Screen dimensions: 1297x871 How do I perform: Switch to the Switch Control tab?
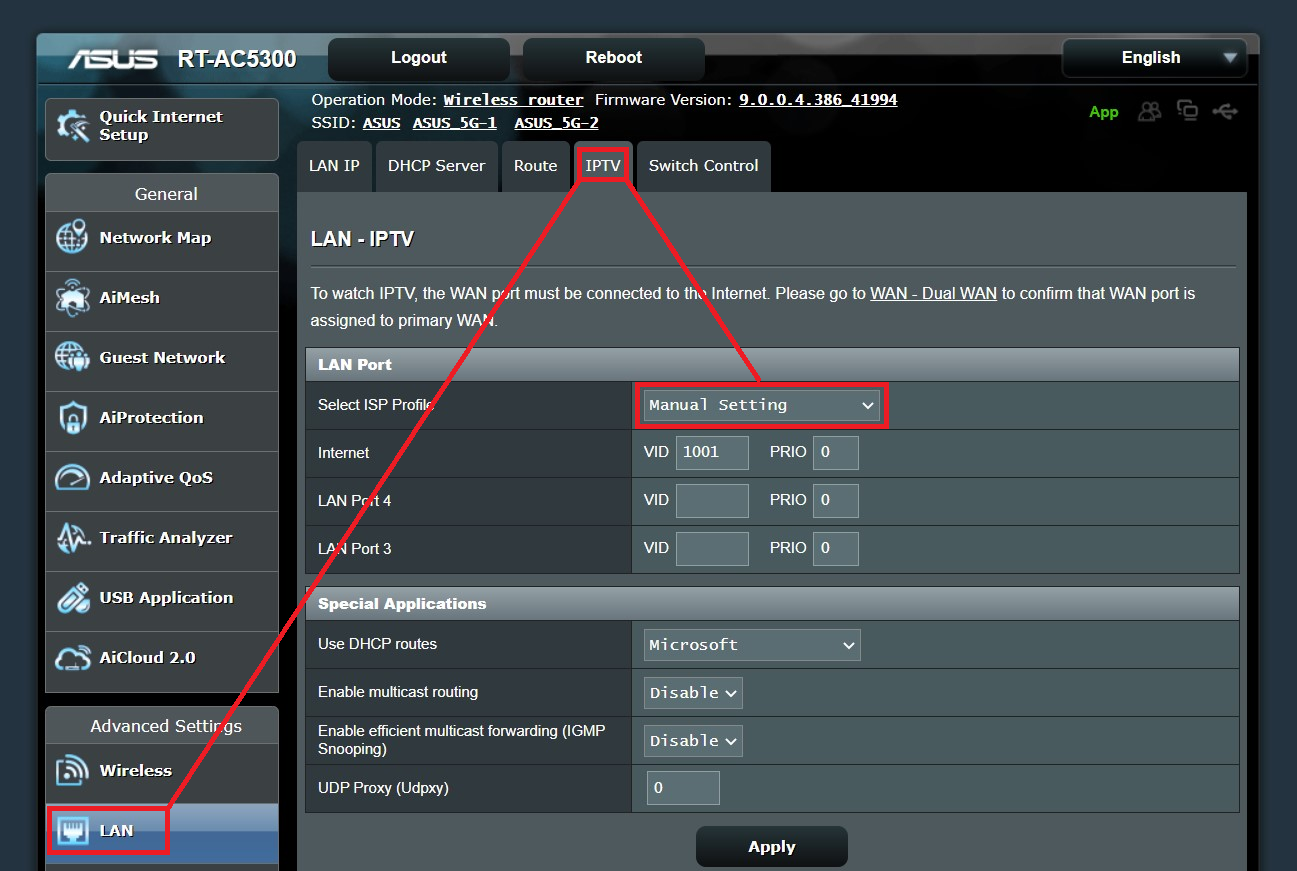(704, 166)
